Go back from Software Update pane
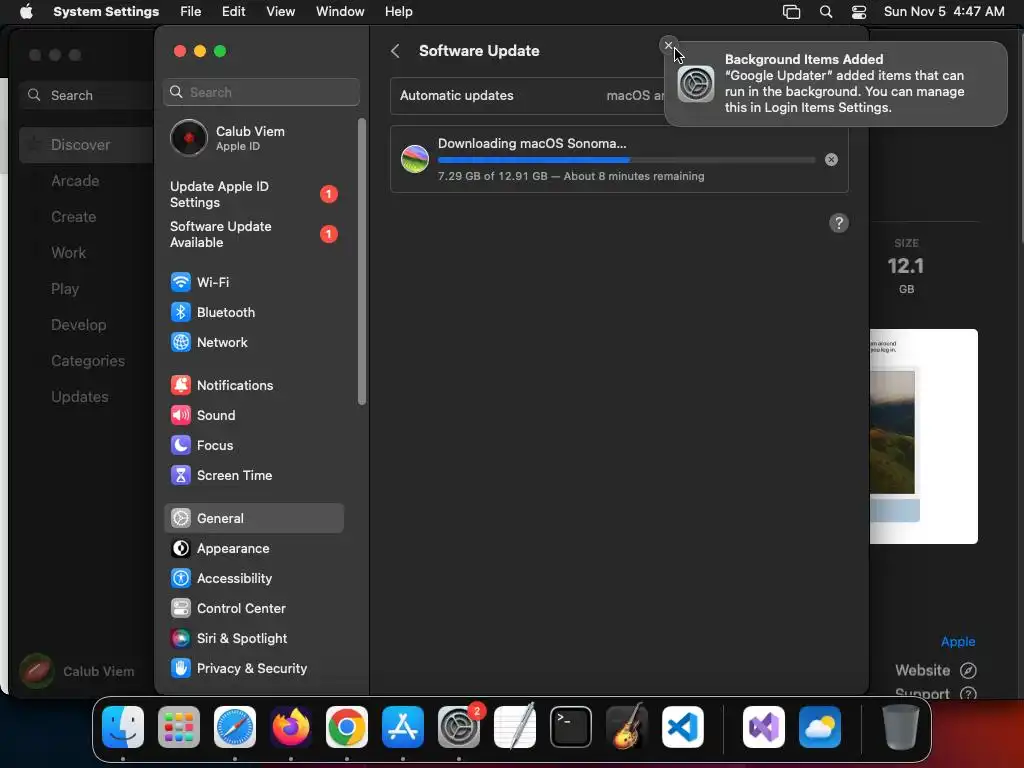Screen dimensions: 1024x768 point(395,51)
